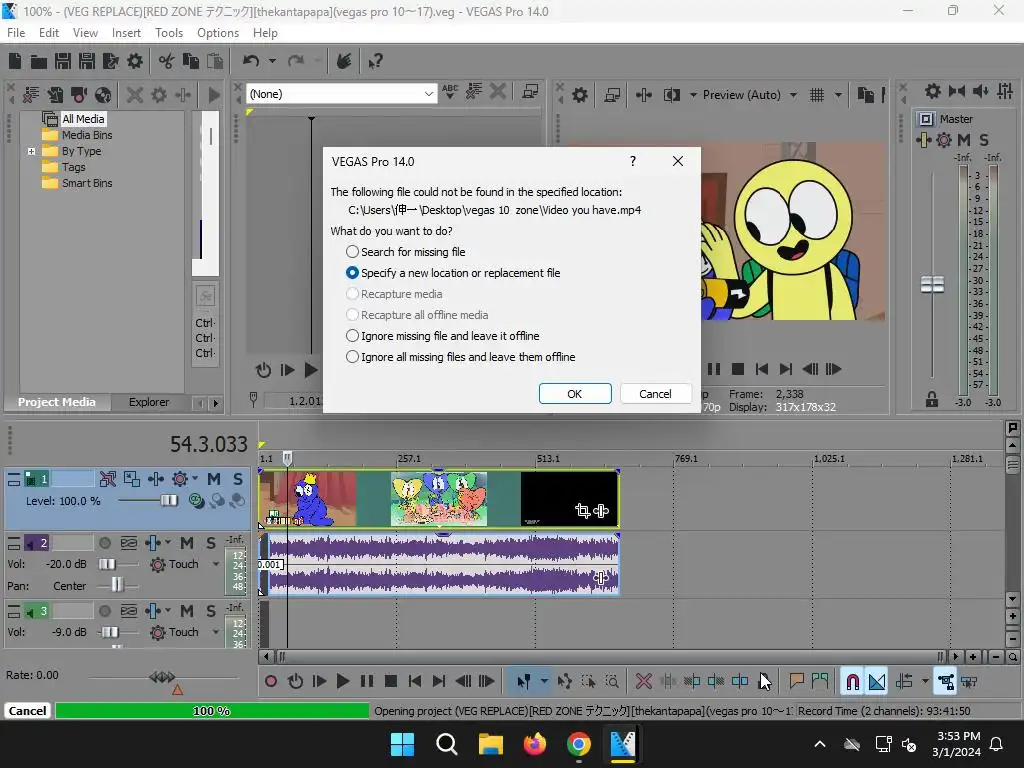Click OK in the missing file dialog
The height and width of the screenshot is (768, 1024).
[x=575, y=394]
